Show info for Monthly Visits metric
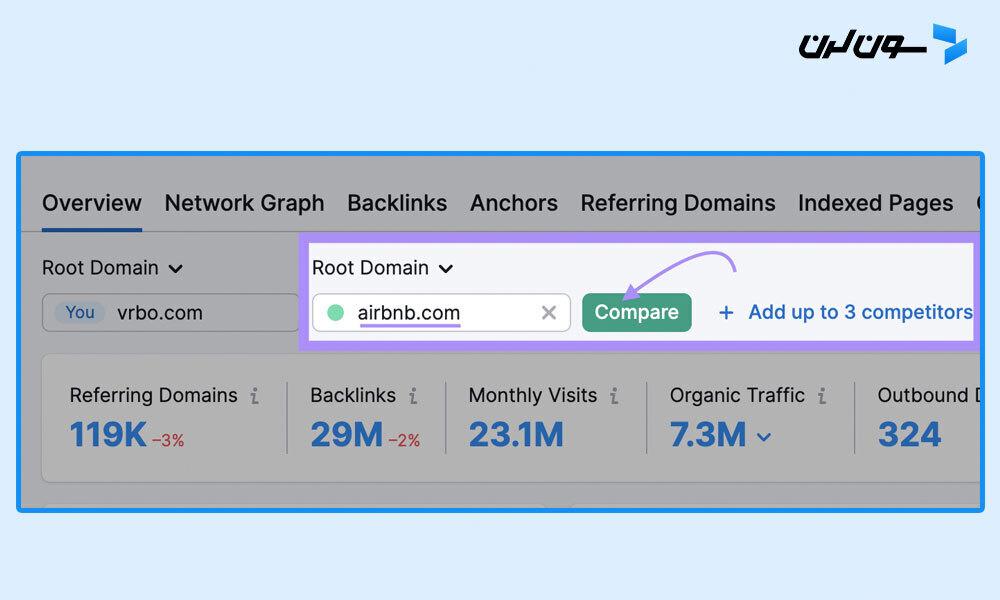This screenshot has width=1000, height=600. [x=614, y=396]
